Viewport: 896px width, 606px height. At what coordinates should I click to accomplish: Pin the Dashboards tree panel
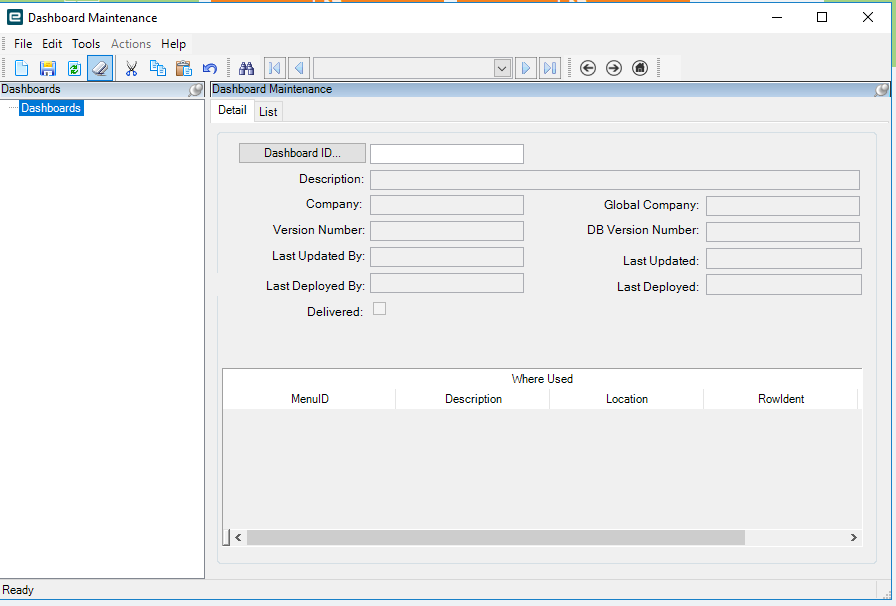[x=195, y=89]
